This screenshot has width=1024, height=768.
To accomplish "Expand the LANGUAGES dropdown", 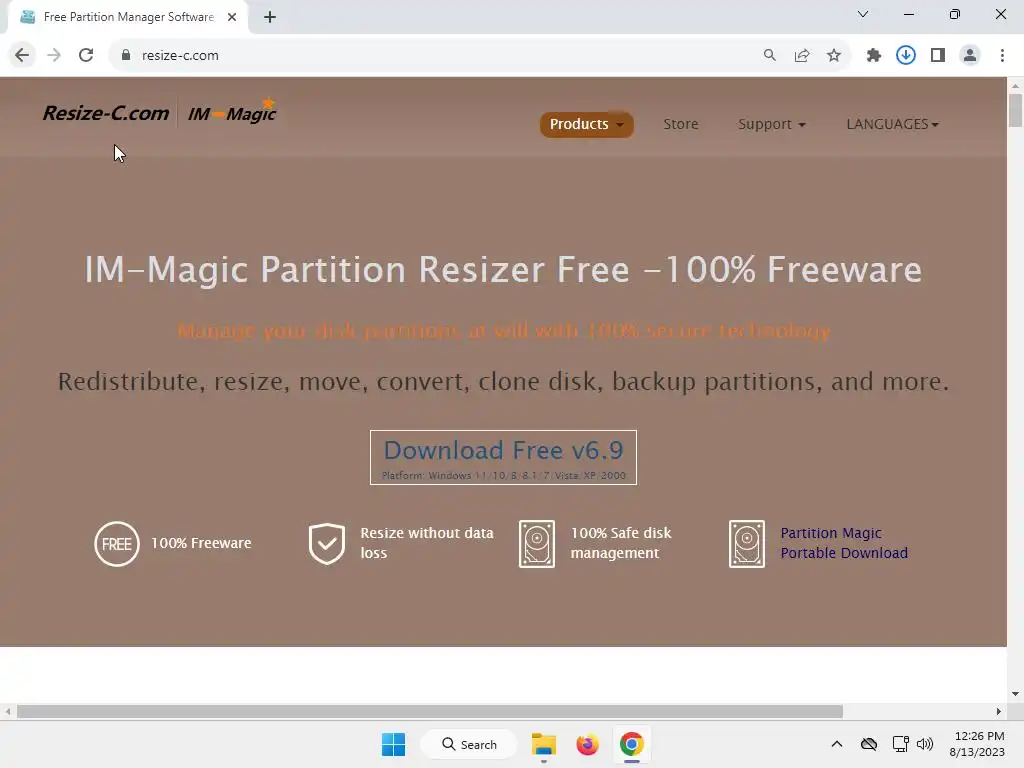I will point(892,124).
